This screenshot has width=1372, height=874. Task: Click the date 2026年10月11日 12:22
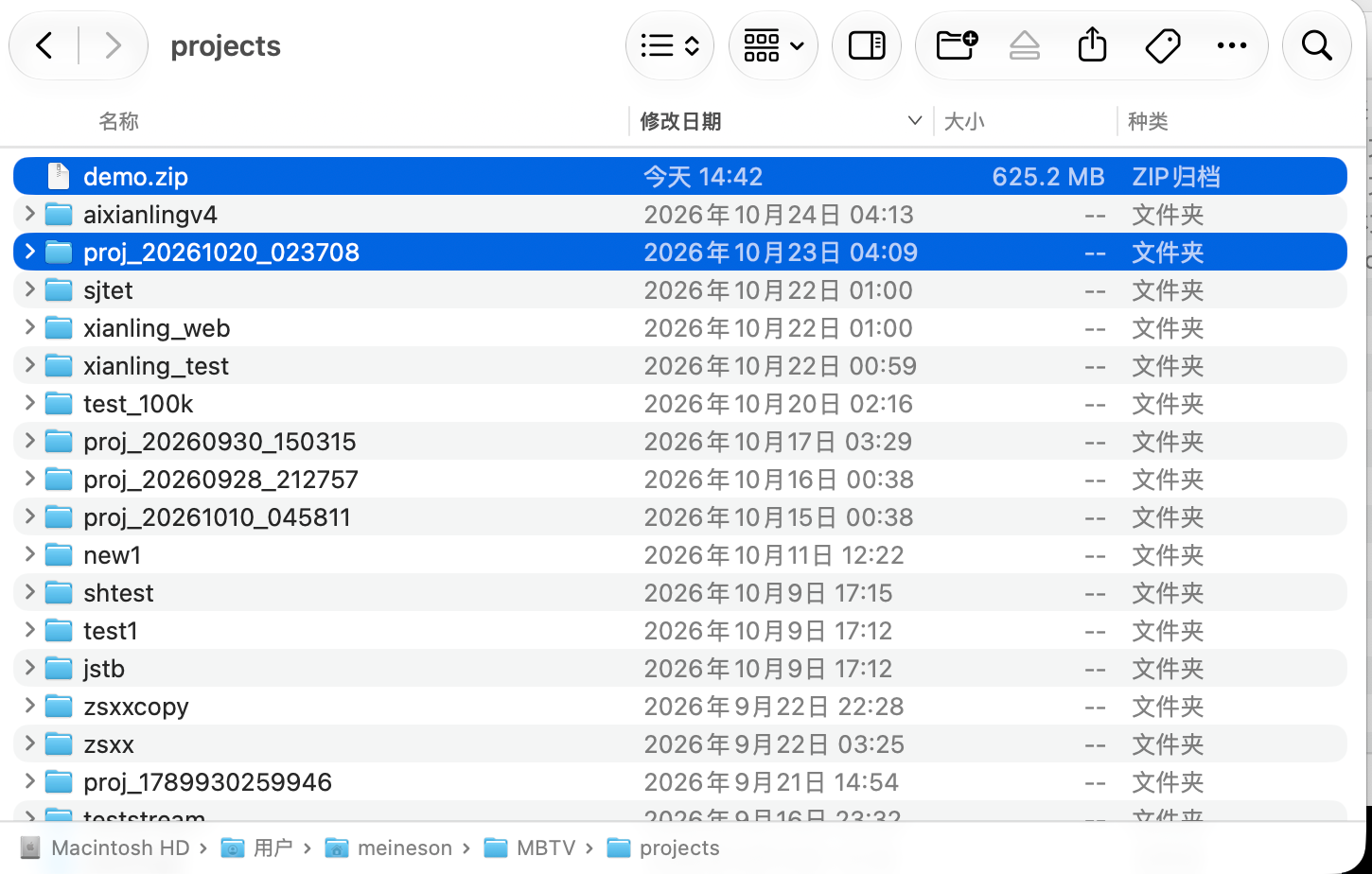[774, 555]
